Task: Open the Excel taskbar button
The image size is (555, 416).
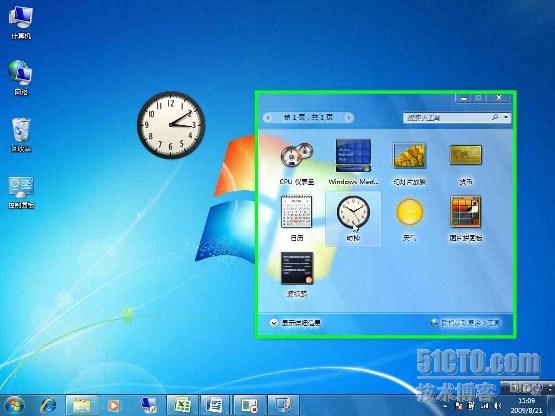Action: (x=182, y=405)
